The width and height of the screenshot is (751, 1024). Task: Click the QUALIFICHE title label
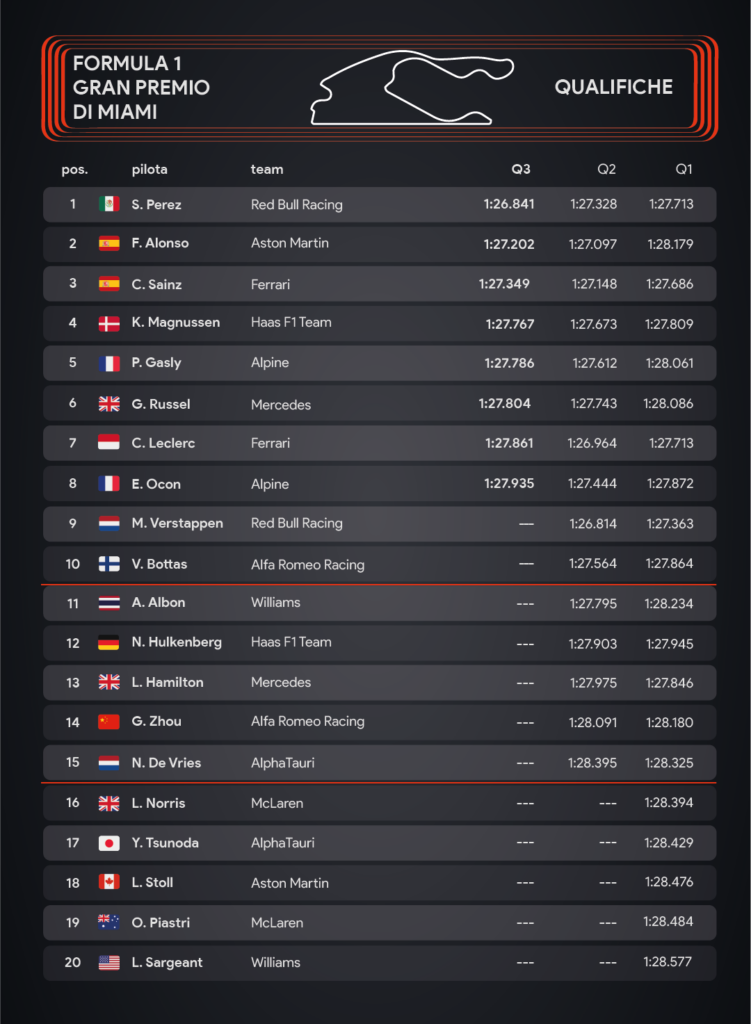coord(613,88)
